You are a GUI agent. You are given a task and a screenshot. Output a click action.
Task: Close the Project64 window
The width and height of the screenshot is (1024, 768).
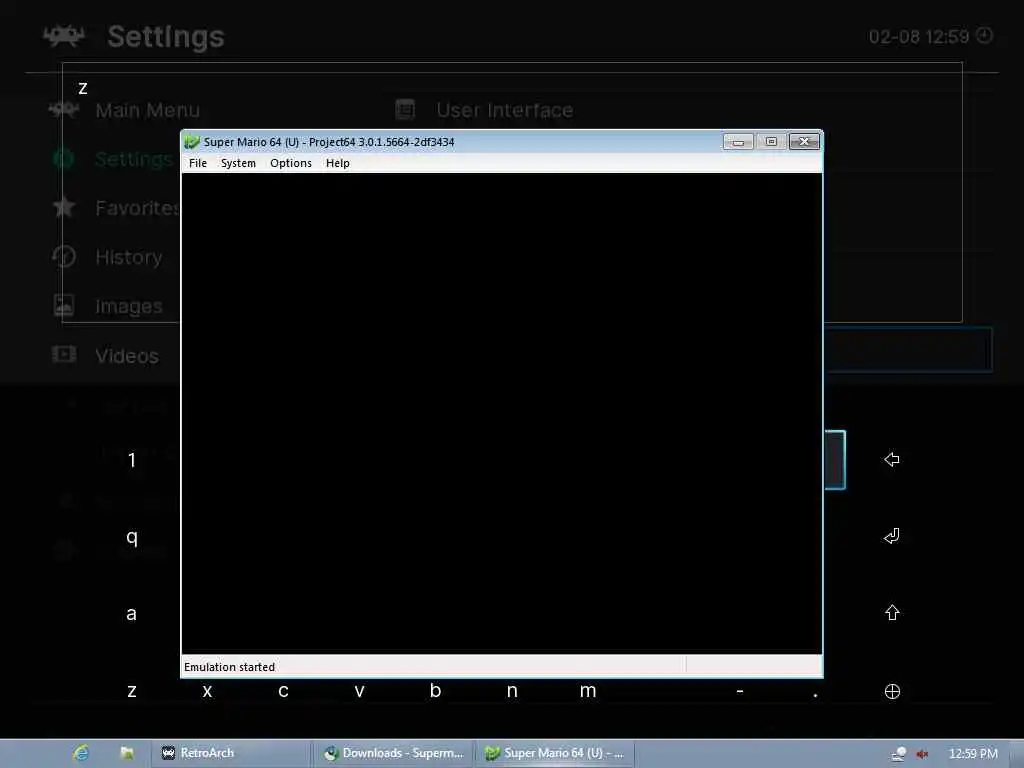(804, 142)
